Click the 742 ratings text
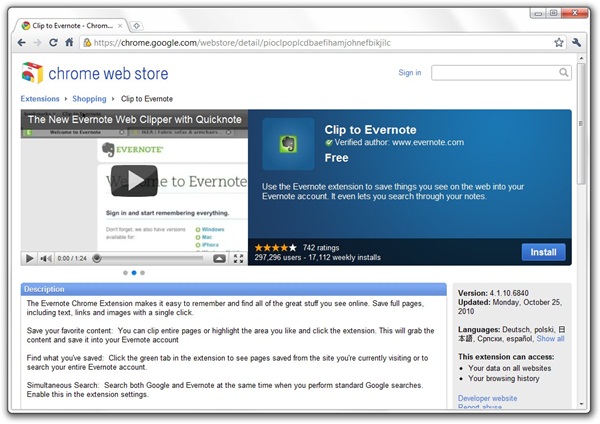This screenshot has width=600, height=424. tap(321, 248)
